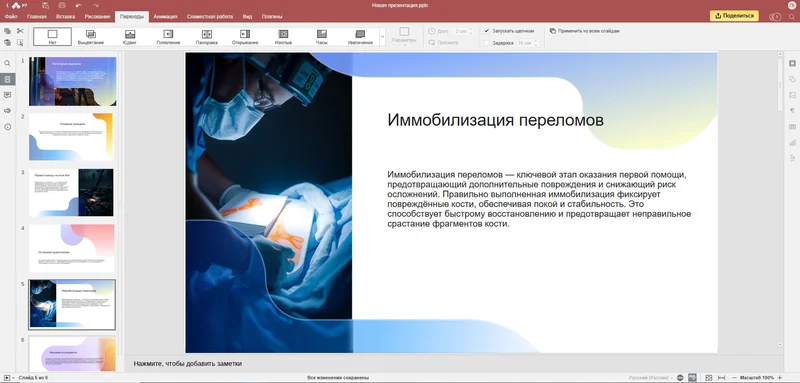The width and height of the screenshot is (800, 383).
Task: Open the feedback megaphone icon in sidebar
Action: point(7,111)
